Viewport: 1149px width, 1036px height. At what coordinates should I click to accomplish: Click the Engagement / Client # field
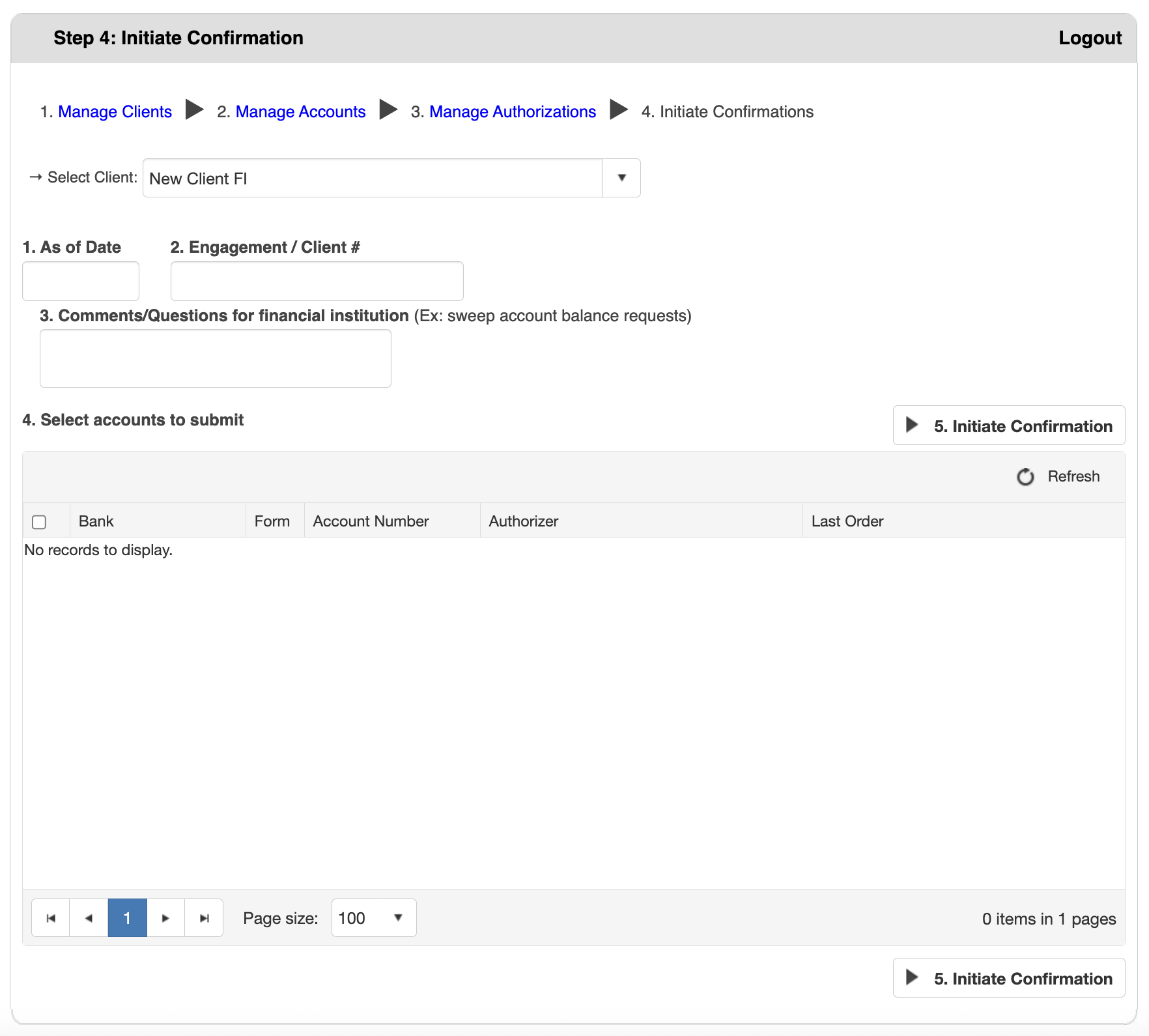pos(317,281)
